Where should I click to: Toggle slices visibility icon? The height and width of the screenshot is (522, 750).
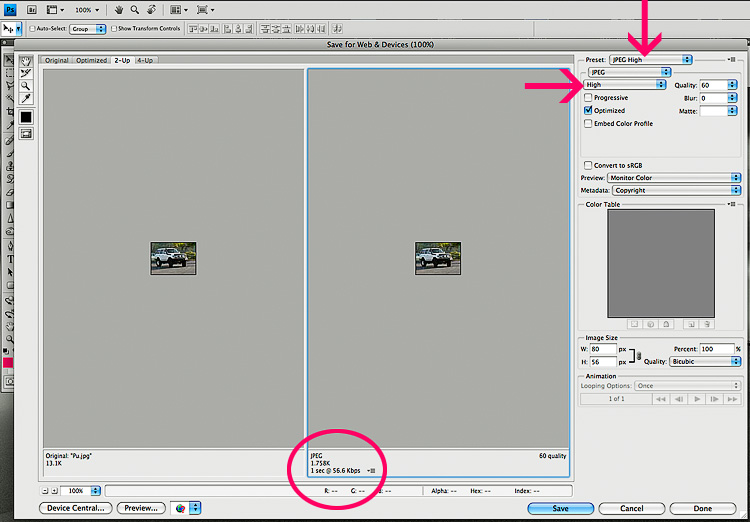pos(26,133)
